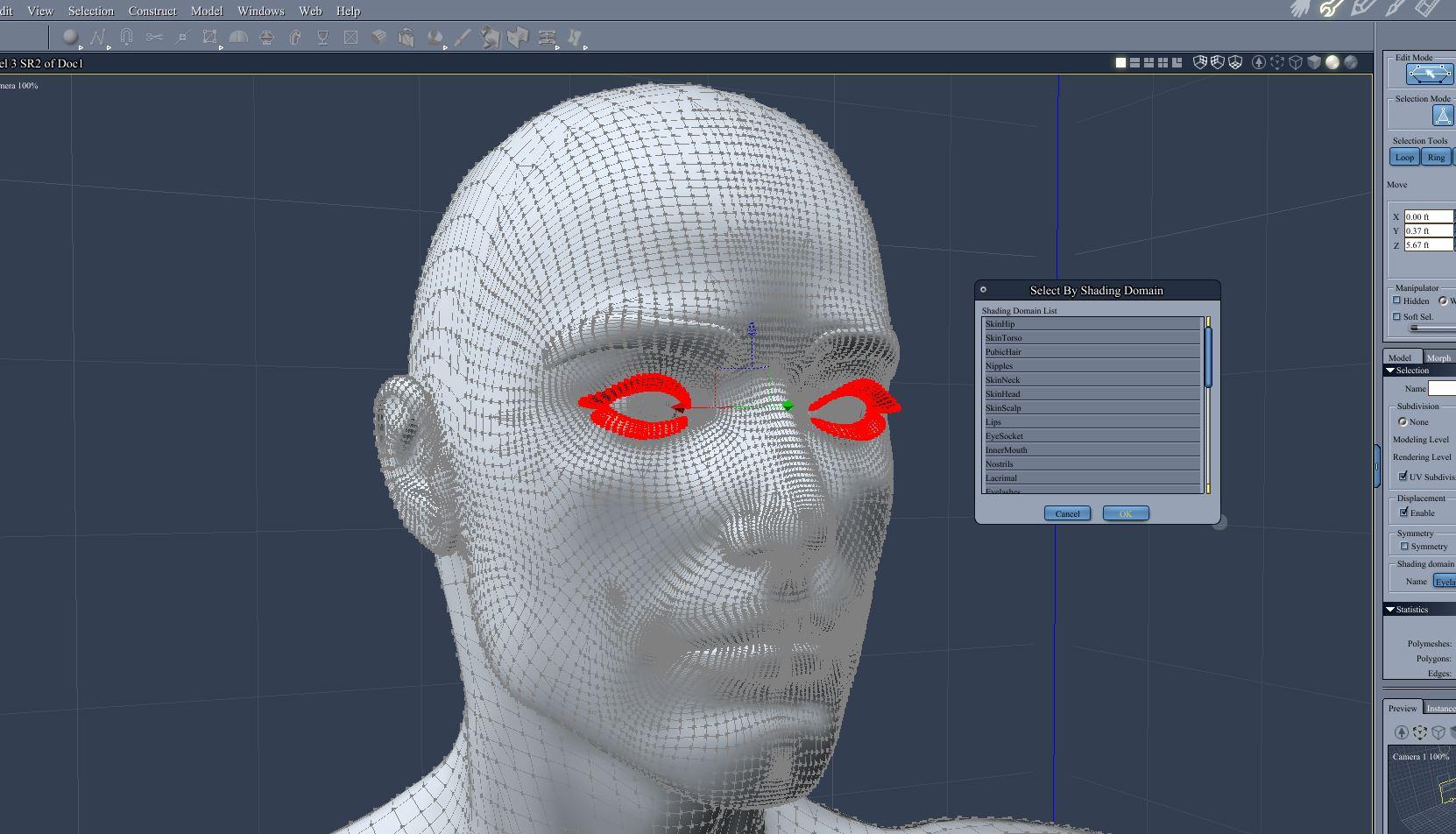Screen dimensions: 1456x834
Task: Open the brush Texture room icon
Action: point(1395,9)
